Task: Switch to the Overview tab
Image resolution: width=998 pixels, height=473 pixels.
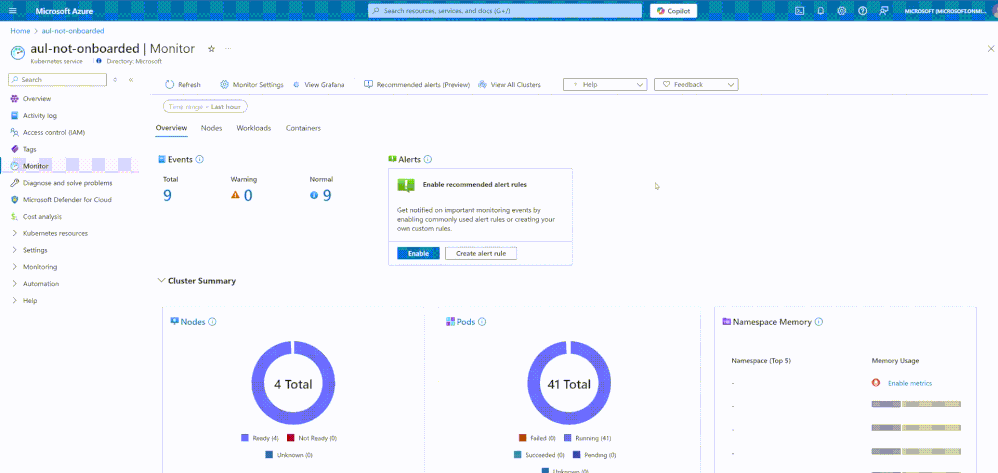Action: coord(171,128)
